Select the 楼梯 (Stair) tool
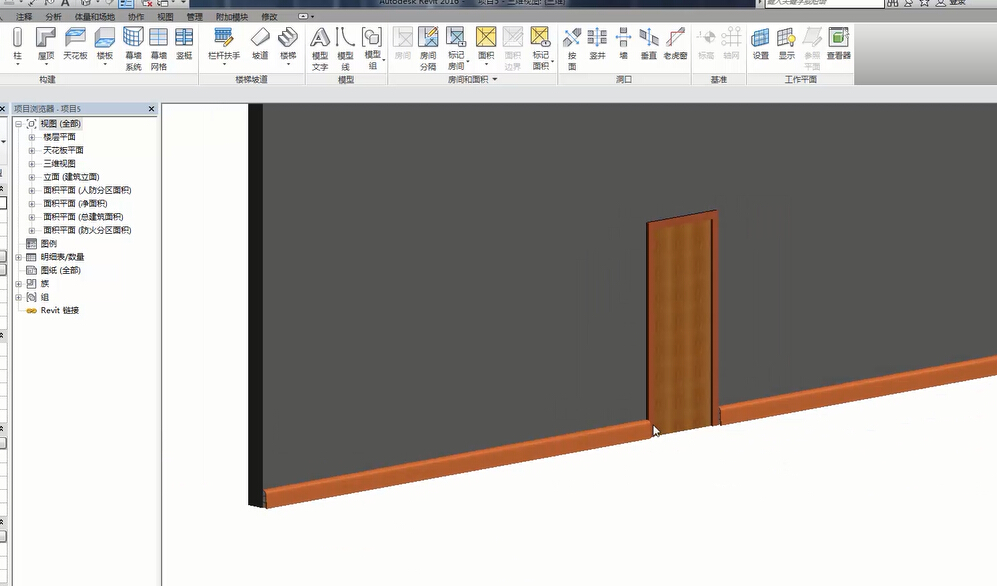The image size is (997, 586). coord(288,46)
